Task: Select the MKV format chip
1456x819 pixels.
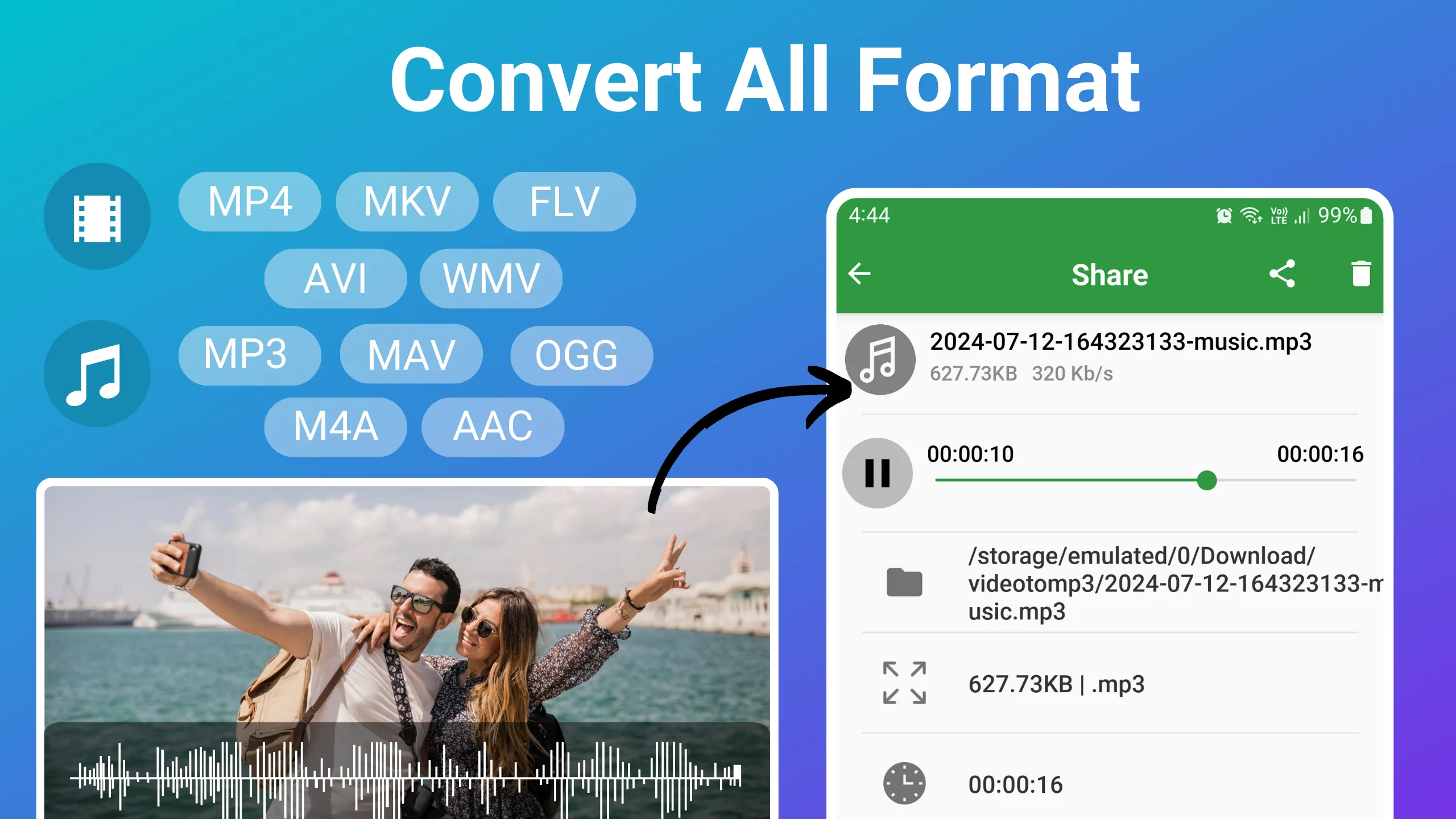Action: point(407,201)
